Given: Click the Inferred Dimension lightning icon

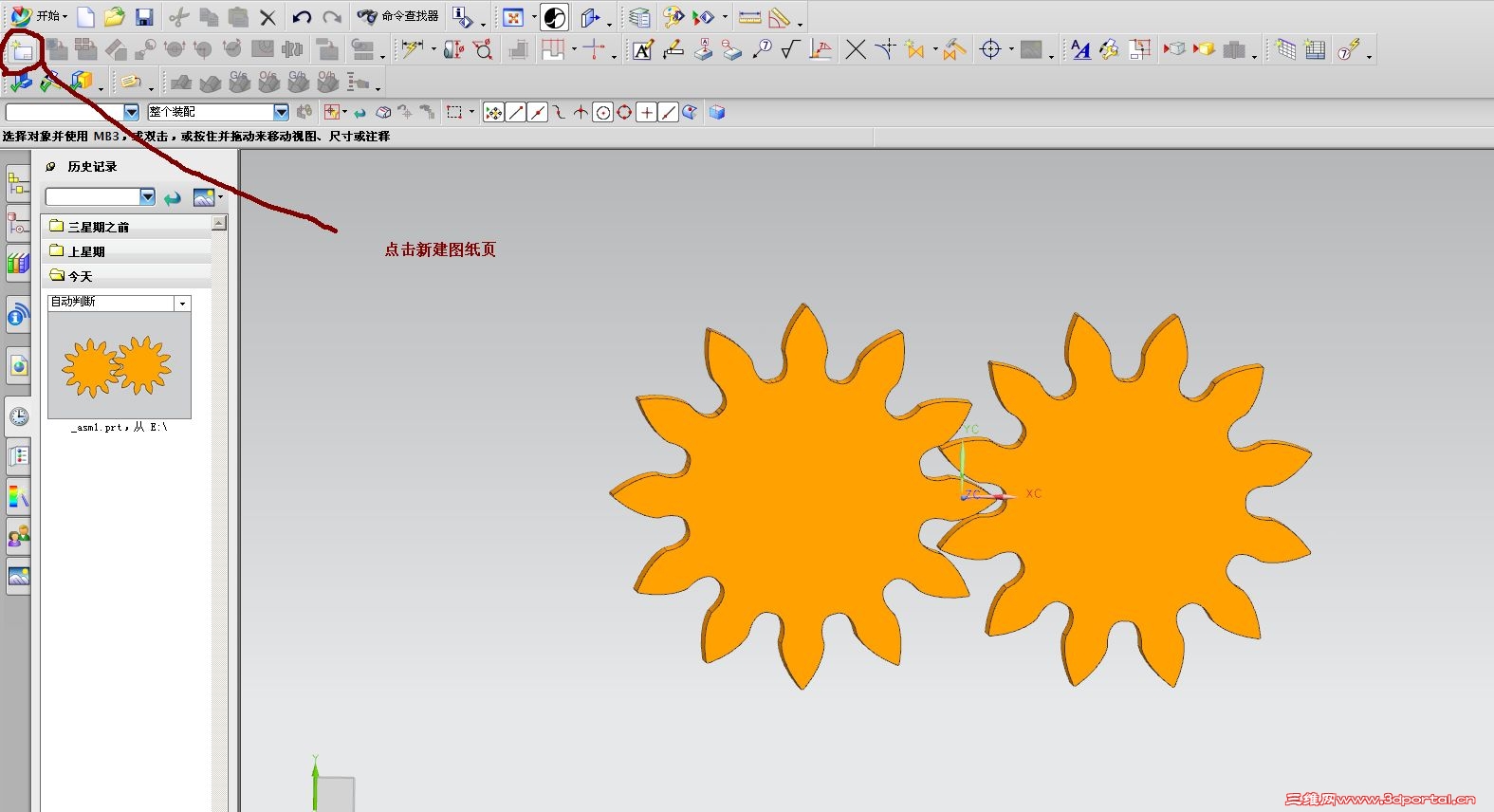Looking at the screenshot, I should click(x=412, y=49).
